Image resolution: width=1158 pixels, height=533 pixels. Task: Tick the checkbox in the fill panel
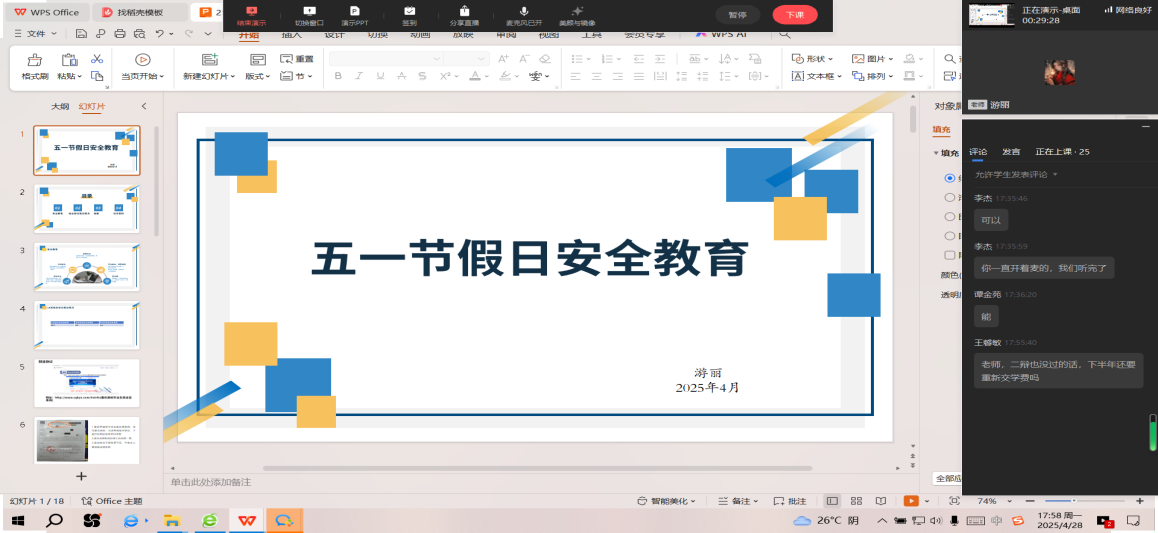(x=950, y=255)
